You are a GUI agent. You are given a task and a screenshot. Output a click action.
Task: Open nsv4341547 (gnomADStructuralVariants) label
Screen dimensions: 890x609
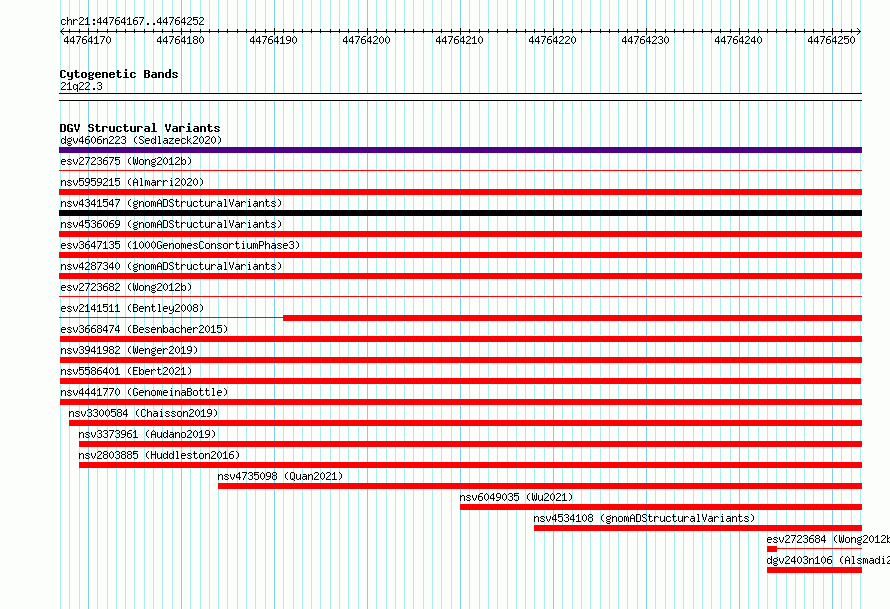click(x=171, y=203)
